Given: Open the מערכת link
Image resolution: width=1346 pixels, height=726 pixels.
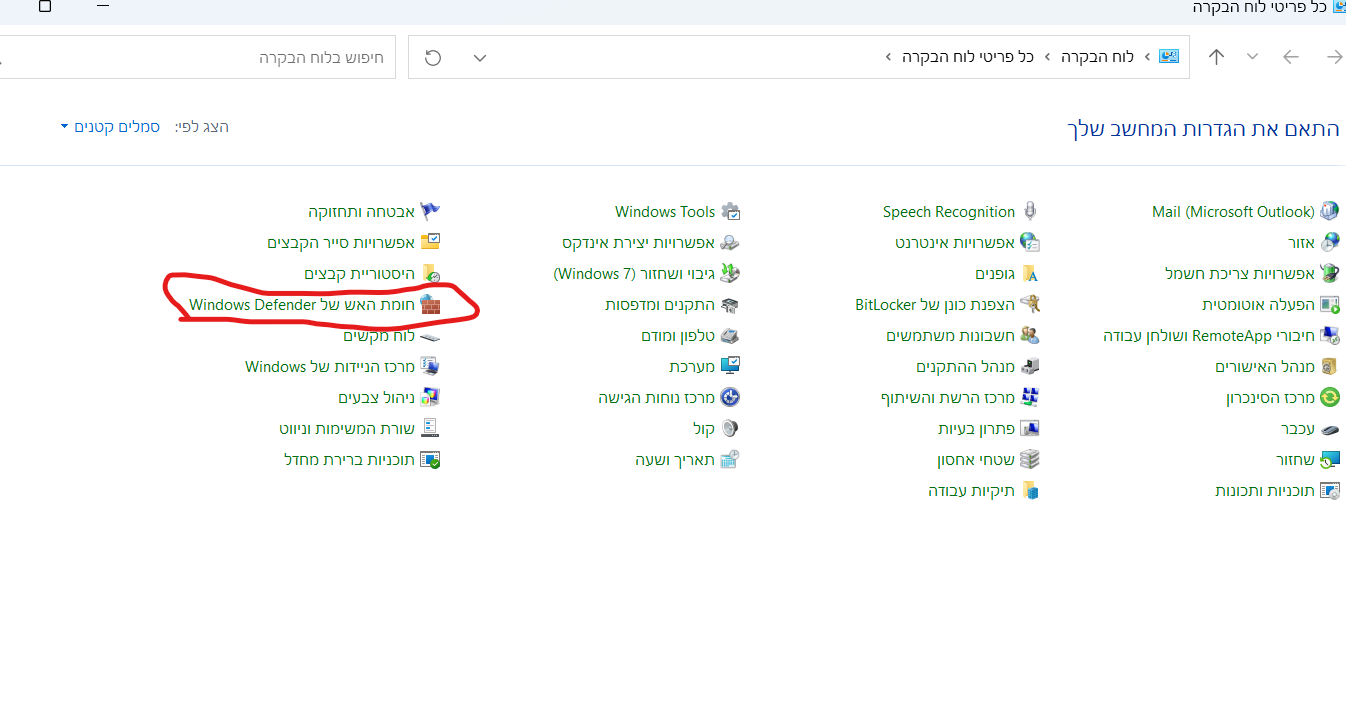Looking at the screenshot, I should pos(692,366).
